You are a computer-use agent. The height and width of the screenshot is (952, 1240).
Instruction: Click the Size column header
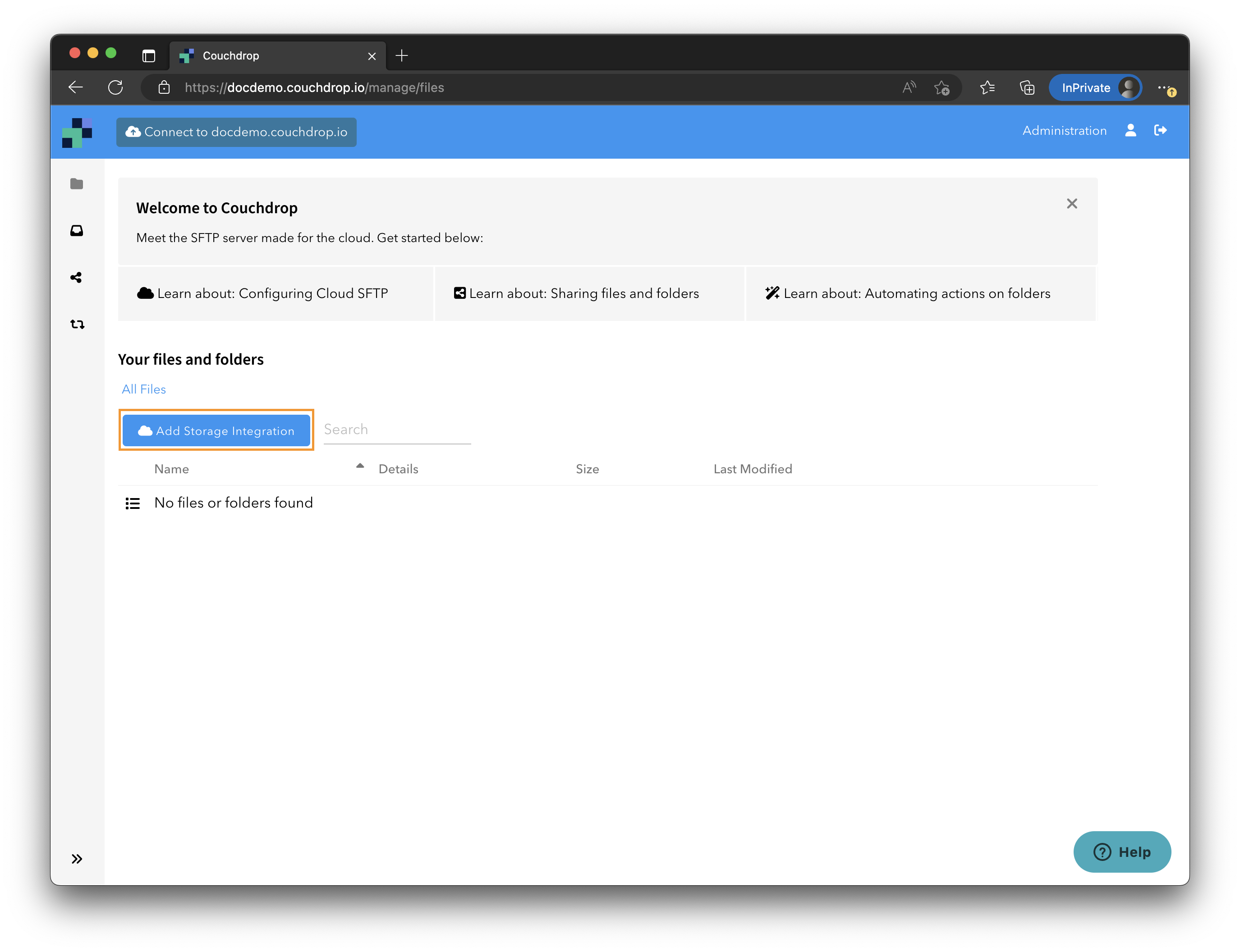tap(587, 469)
